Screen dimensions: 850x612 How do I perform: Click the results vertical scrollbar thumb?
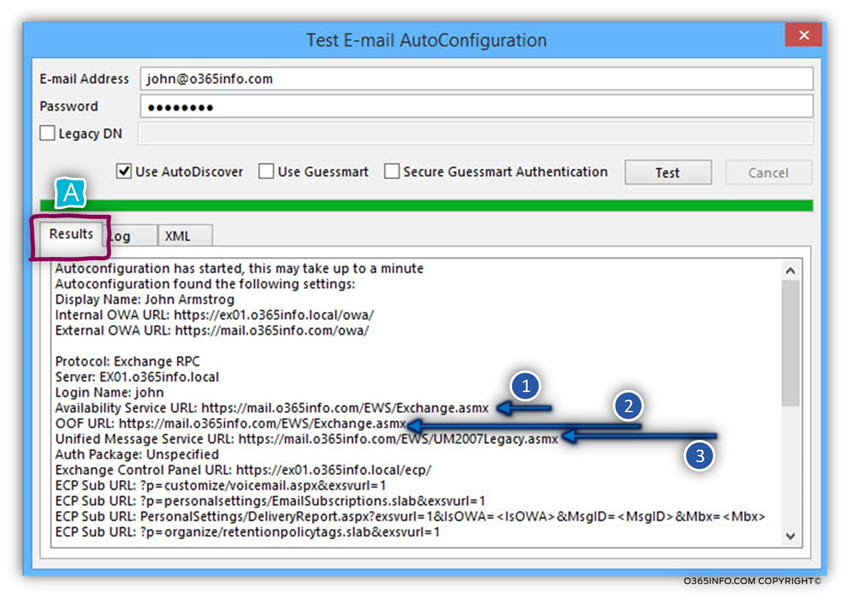tap(790, 343)
